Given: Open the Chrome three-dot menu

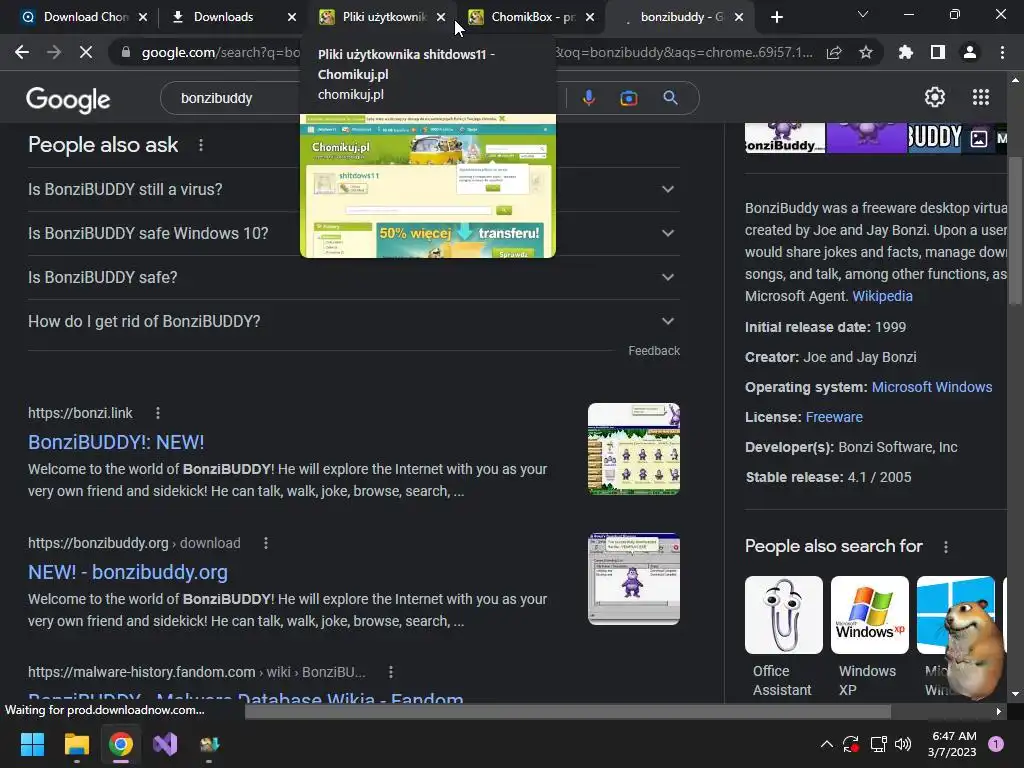Looking at the screenshot, I should (x=1002, y=52).
